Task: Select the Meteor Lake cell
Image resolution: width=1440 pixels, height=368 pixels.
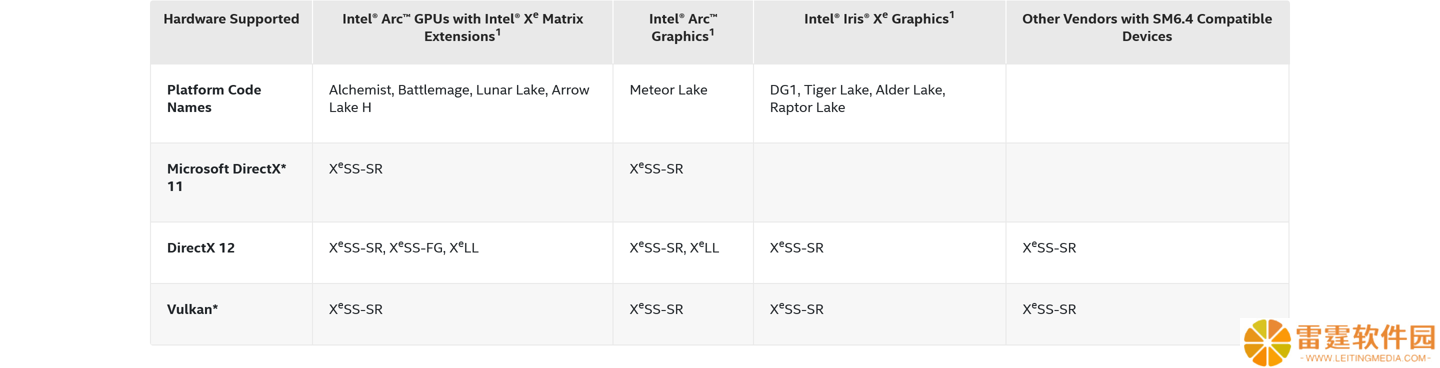Action: point(668,90)
